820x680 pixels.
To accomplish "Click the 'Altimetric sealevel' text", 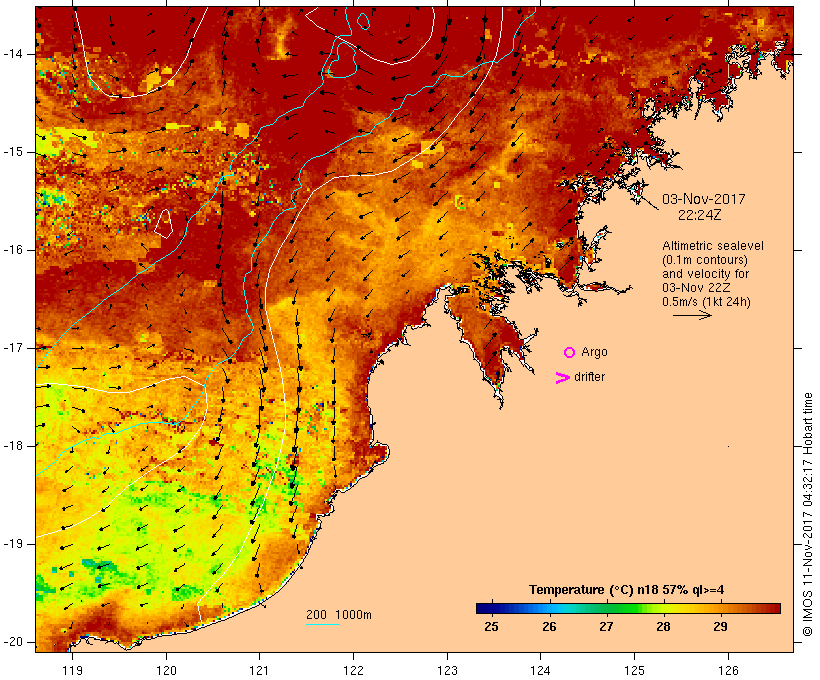I will pyautogui.click(x=713, y=246).
